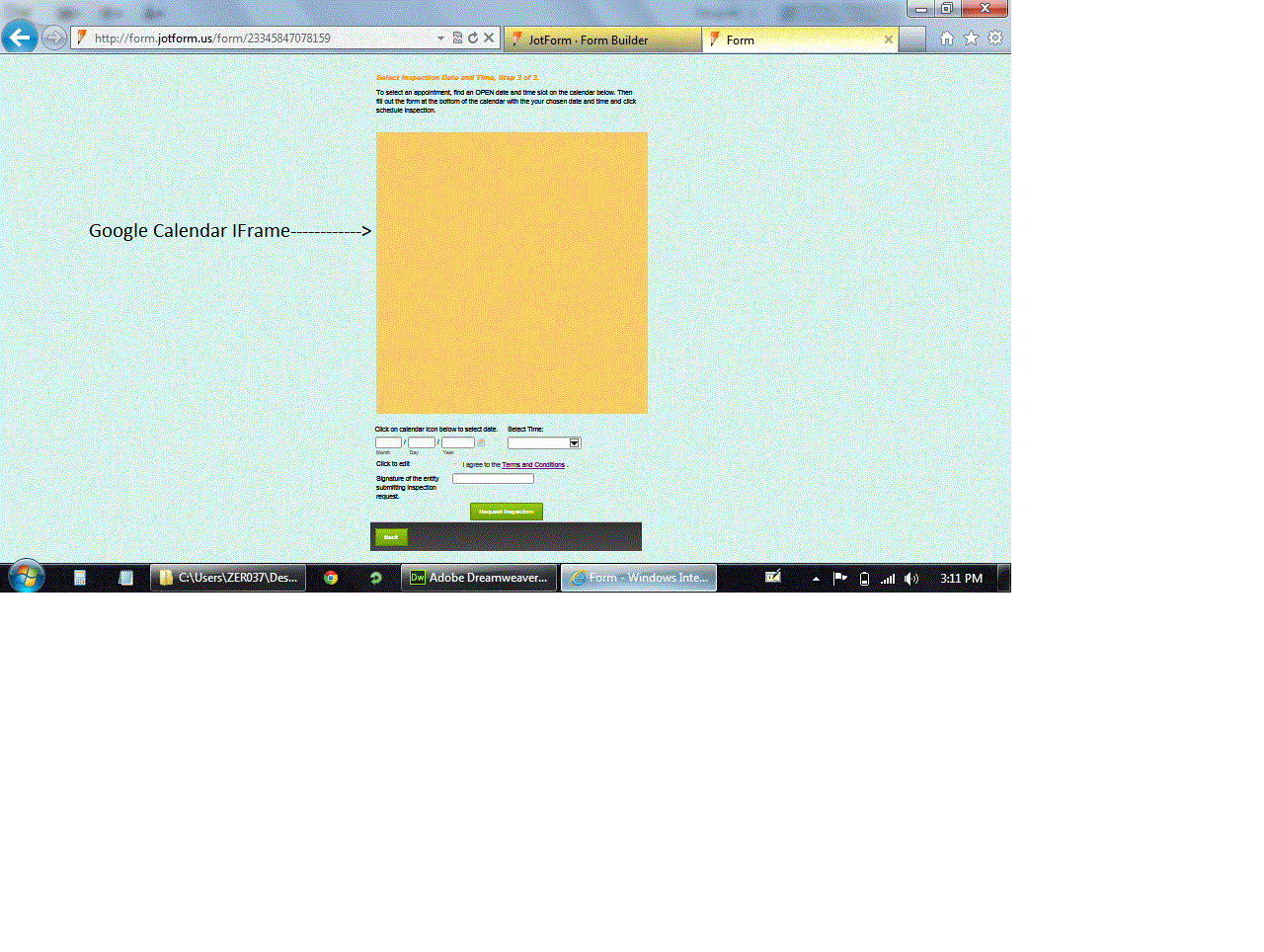Expand the Select Time dropdown
This screenshot has width=1264, height=952.
pos(574,443)
